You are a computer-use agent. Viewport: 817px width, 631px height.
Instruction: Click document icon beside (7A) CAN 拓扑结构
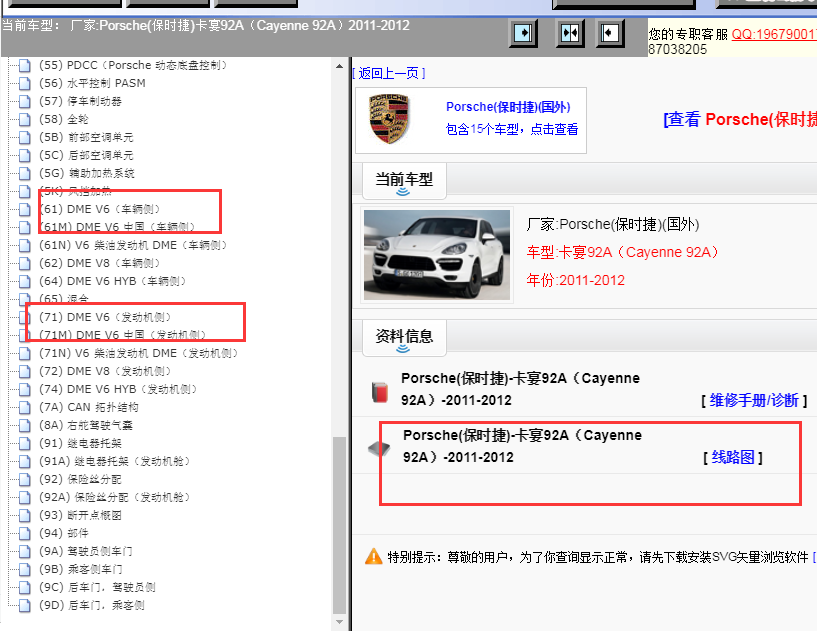[x=24, y=407]
